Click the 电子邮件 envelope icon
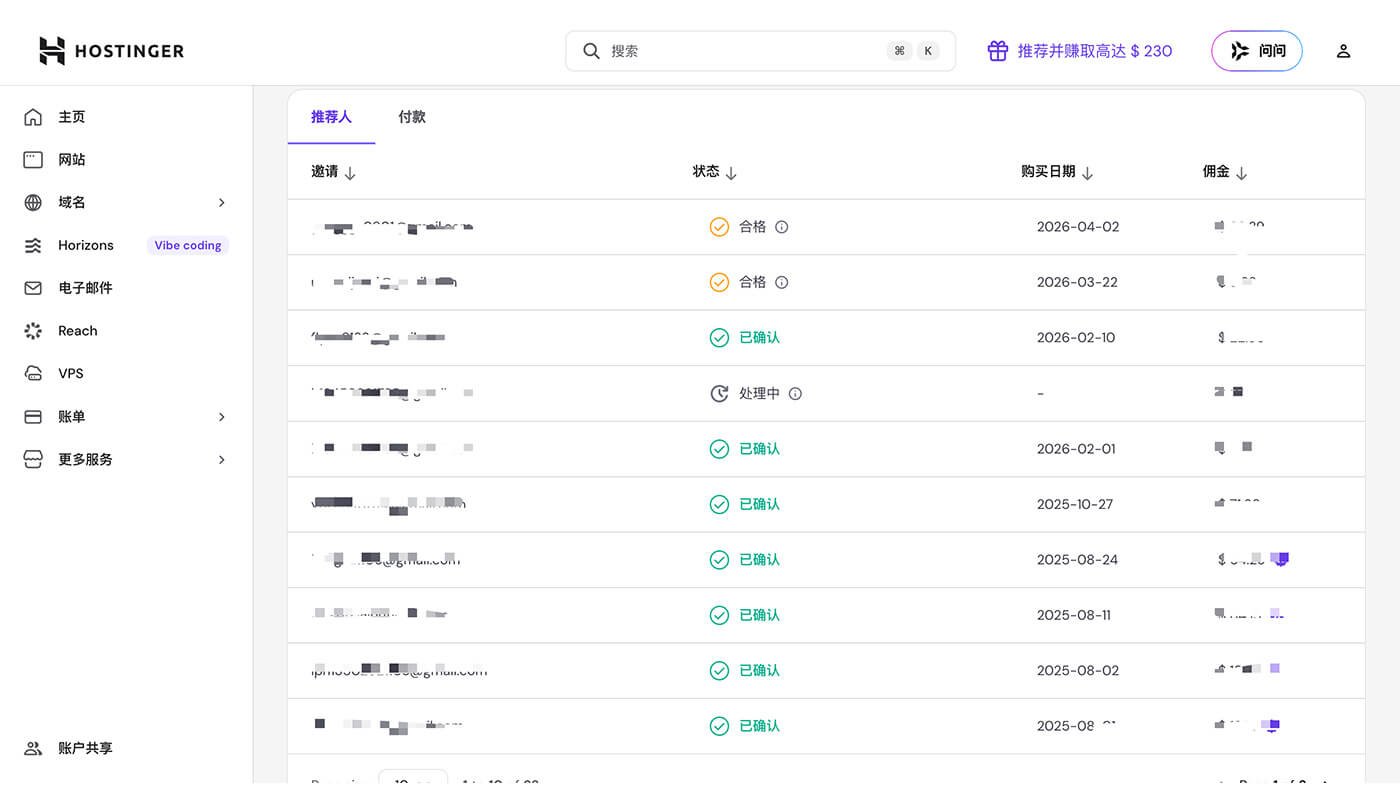This screenshot has height=800, width=1400. [x=33, y=288]
